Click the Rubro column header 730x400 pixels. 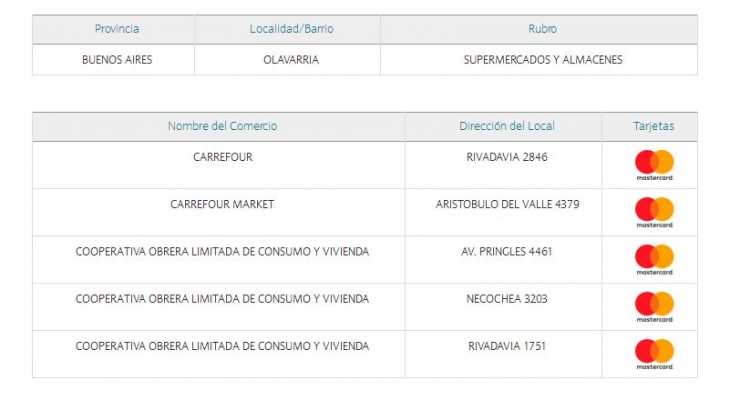[x=542, y=29]
